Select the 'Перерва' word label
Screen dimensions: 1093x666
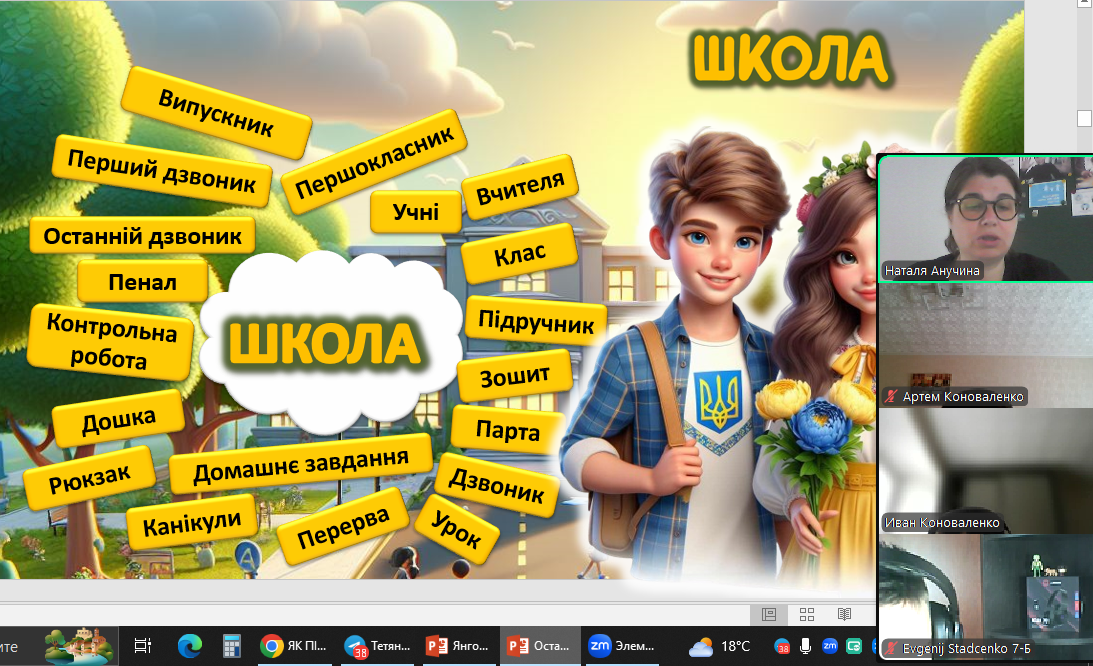tap(343, 527)
